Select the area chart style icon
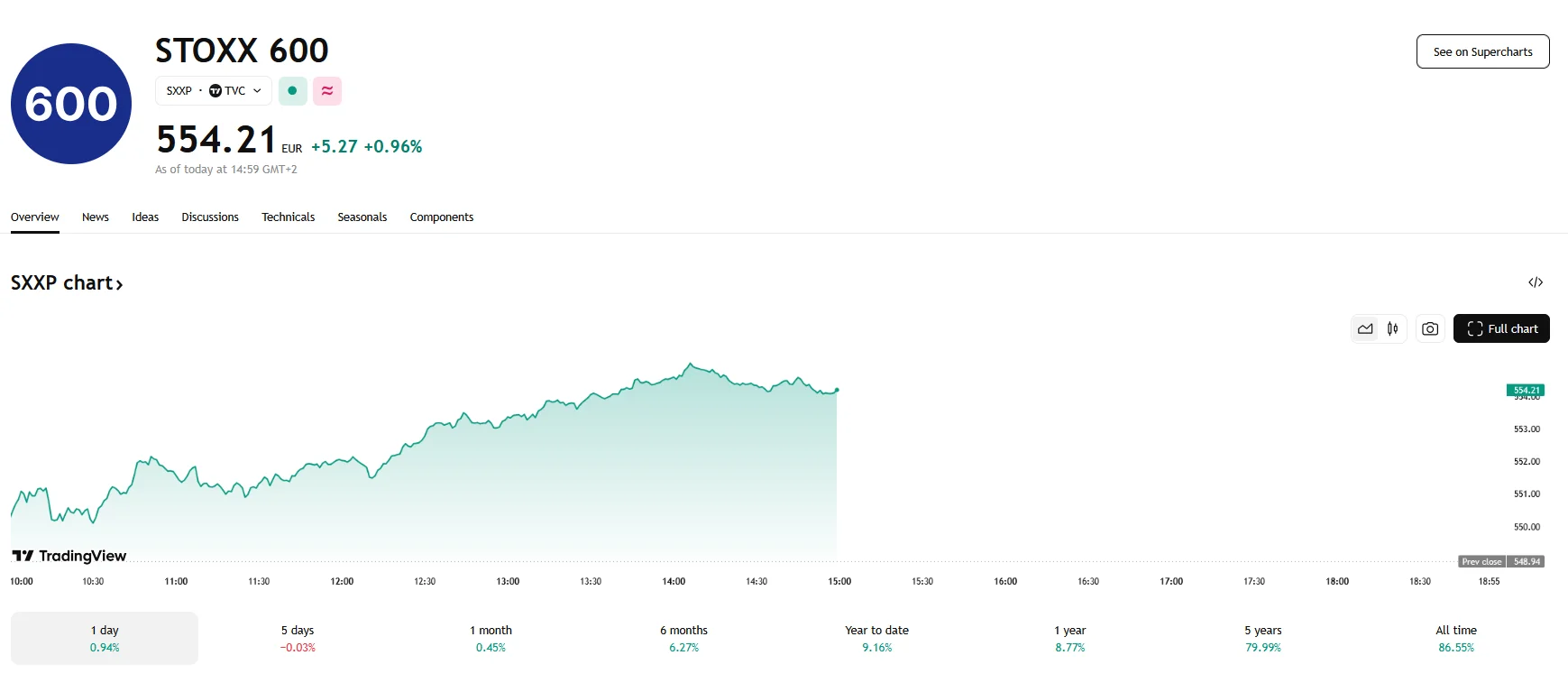 (x=1365, y=328)
